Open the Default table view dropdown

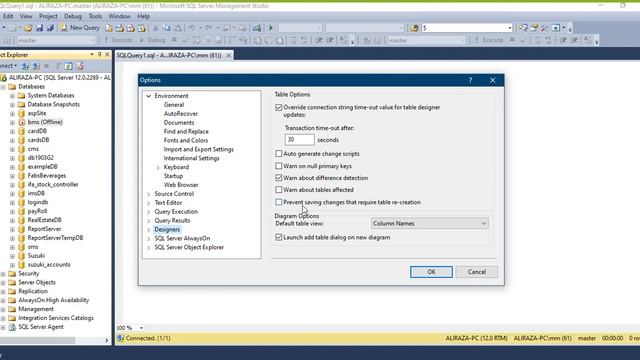pyautogui.click(x=429, y=223)
